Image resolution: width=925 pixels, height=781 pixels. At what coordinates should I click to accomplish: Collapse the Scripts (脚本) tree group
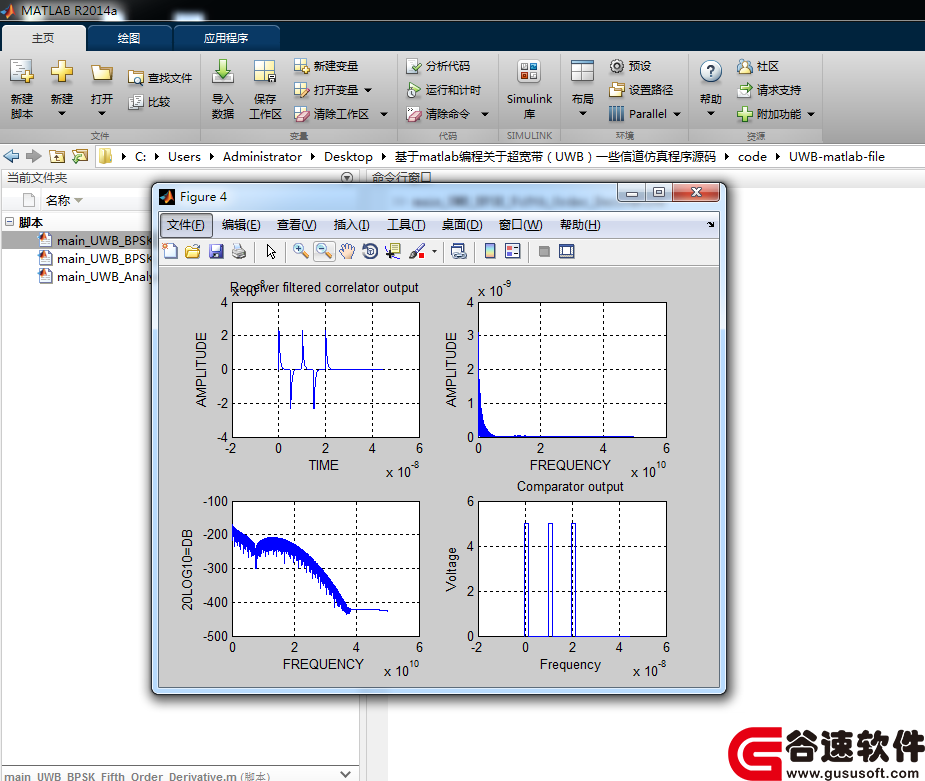coord(9,222)
